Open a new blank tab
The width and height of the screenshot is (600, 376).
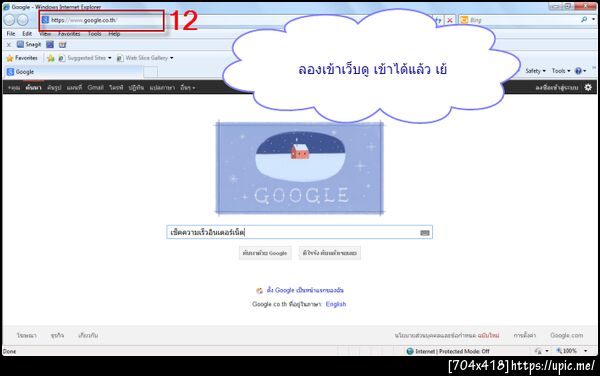(x=150, y=72)
